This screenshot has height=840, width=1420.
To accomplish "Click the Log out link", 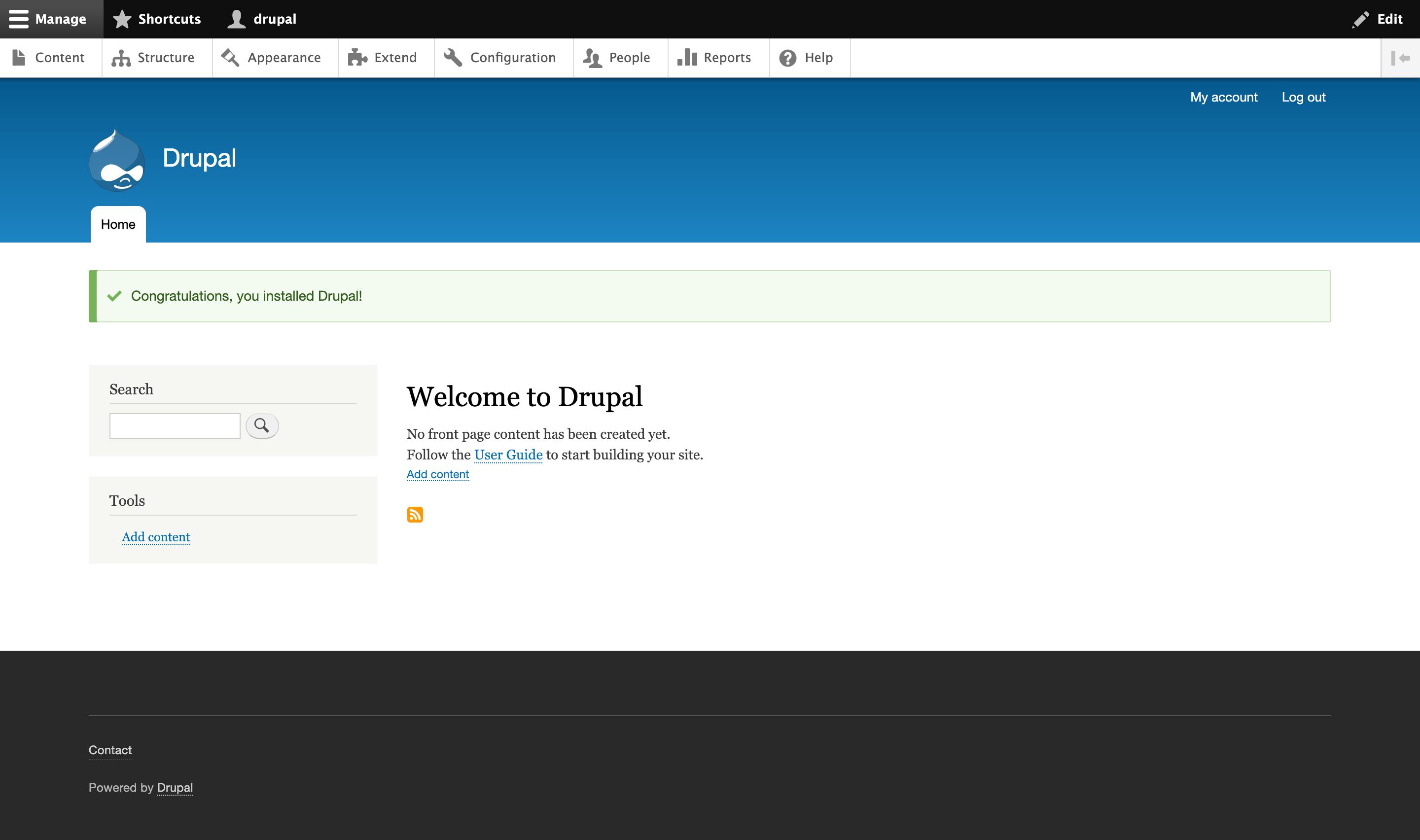I will [1304, 97].
